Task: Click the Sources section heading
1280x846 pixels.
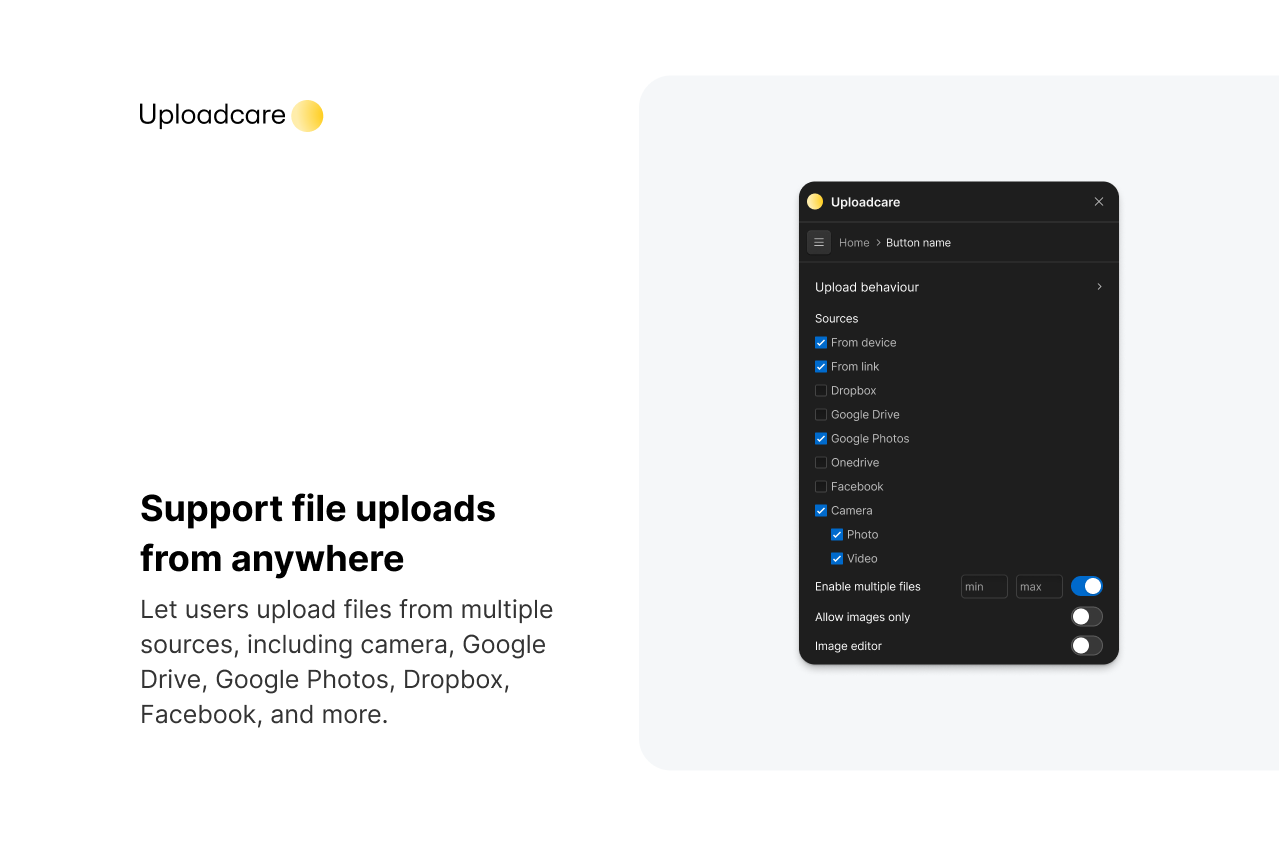Action: 837,319
